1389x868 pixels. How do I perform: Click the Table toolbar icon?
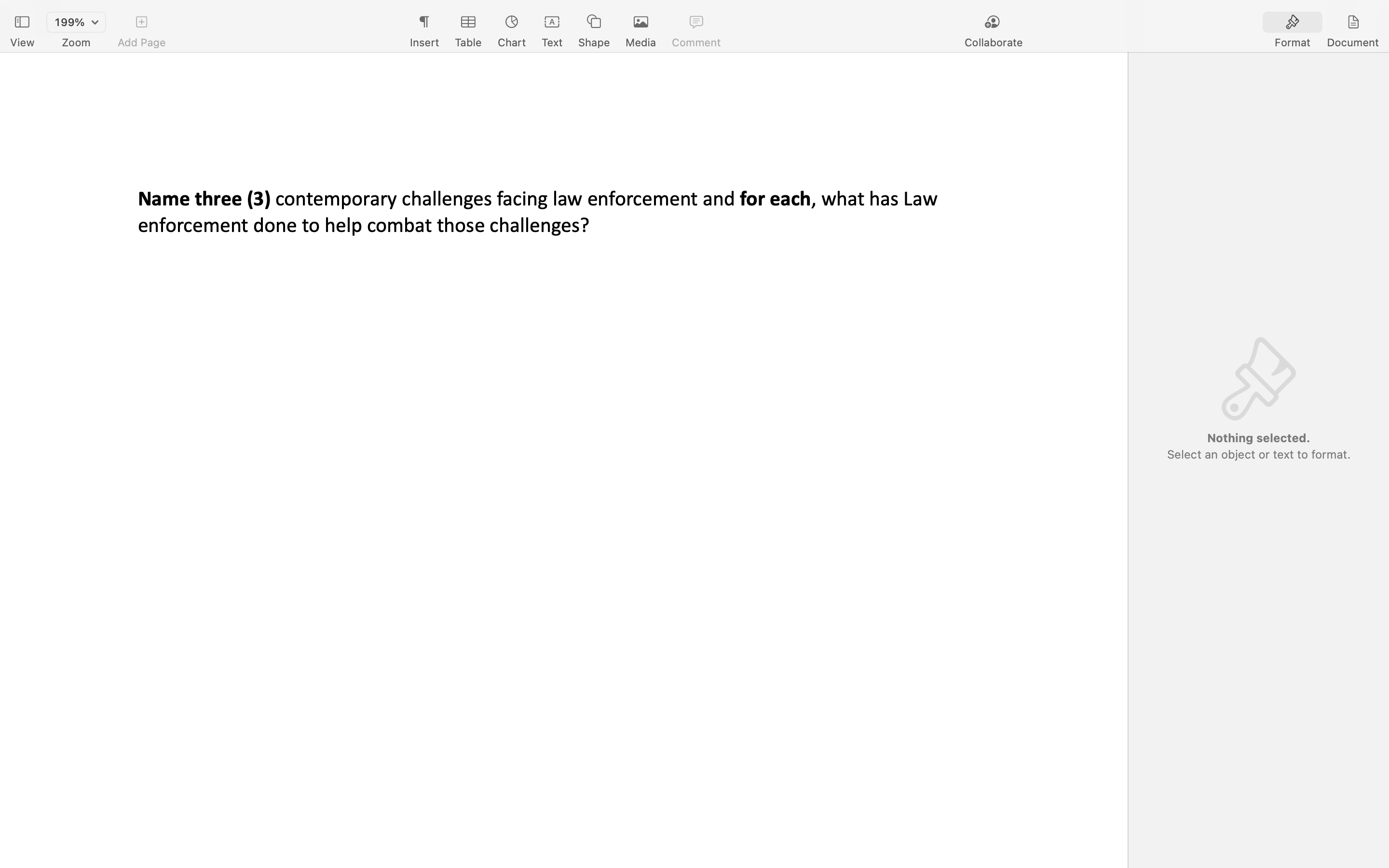click(x=468, y=22)
